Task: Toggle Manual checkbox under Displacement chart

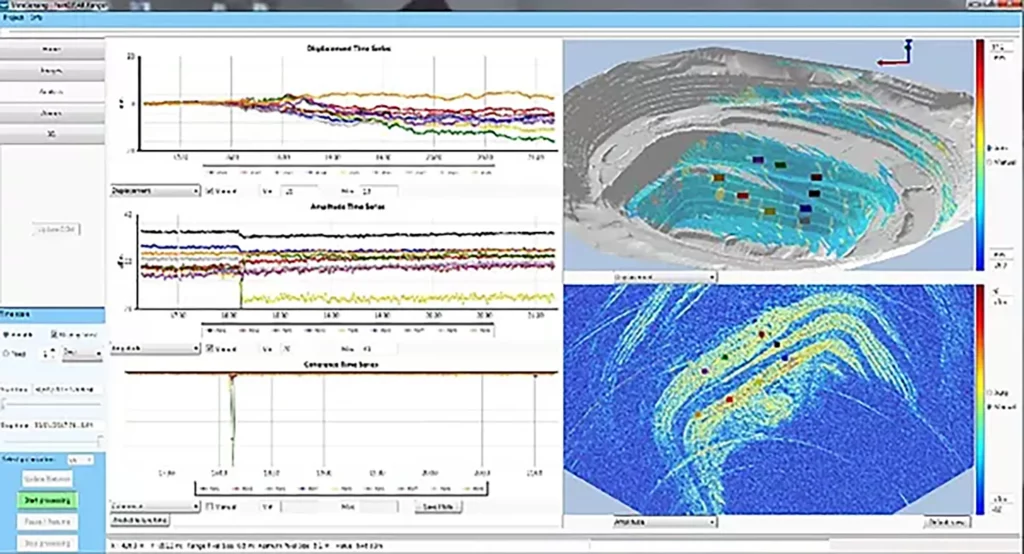Action: 209,191
